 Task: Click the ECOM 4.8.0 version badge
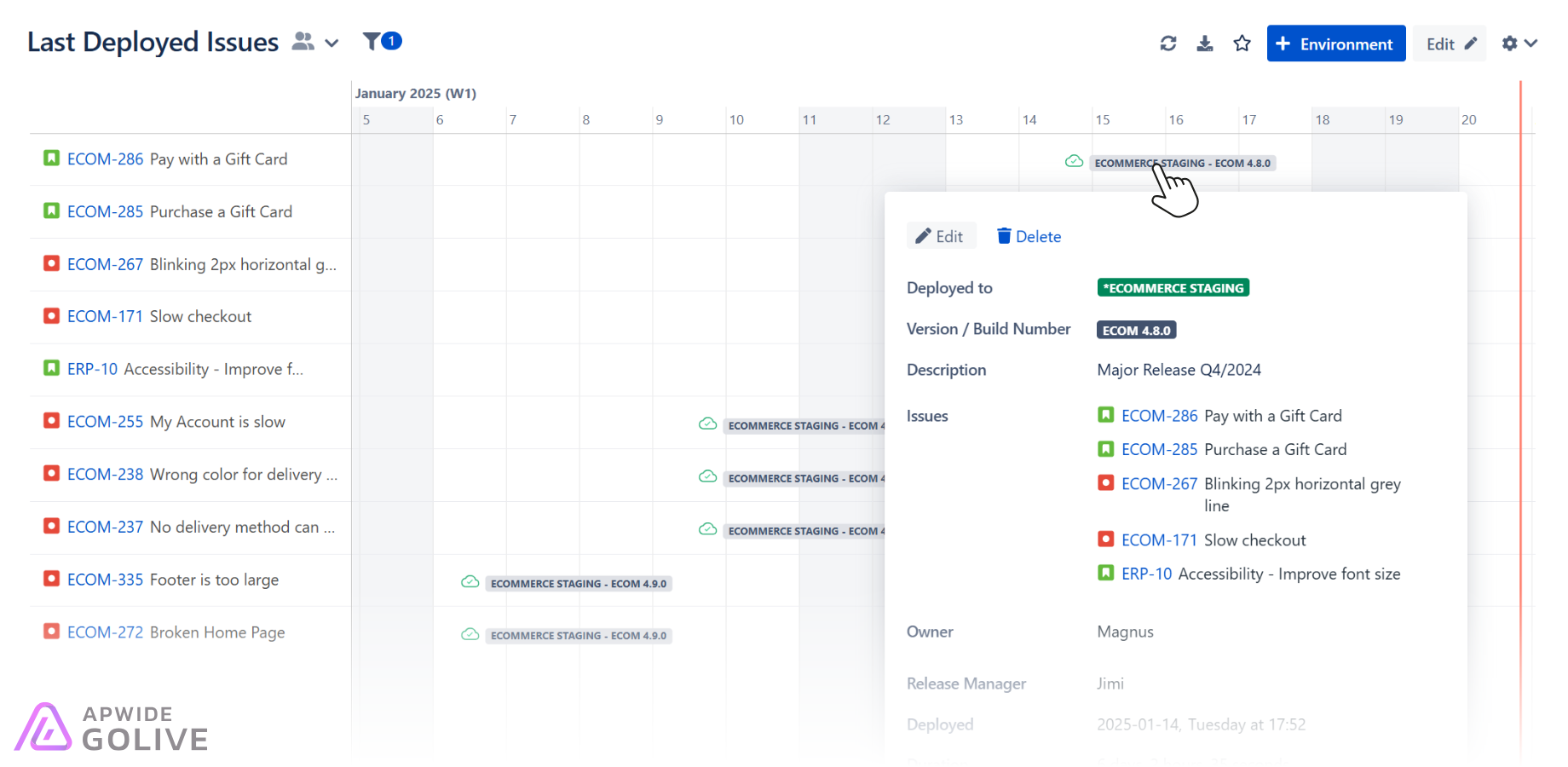1136,331
